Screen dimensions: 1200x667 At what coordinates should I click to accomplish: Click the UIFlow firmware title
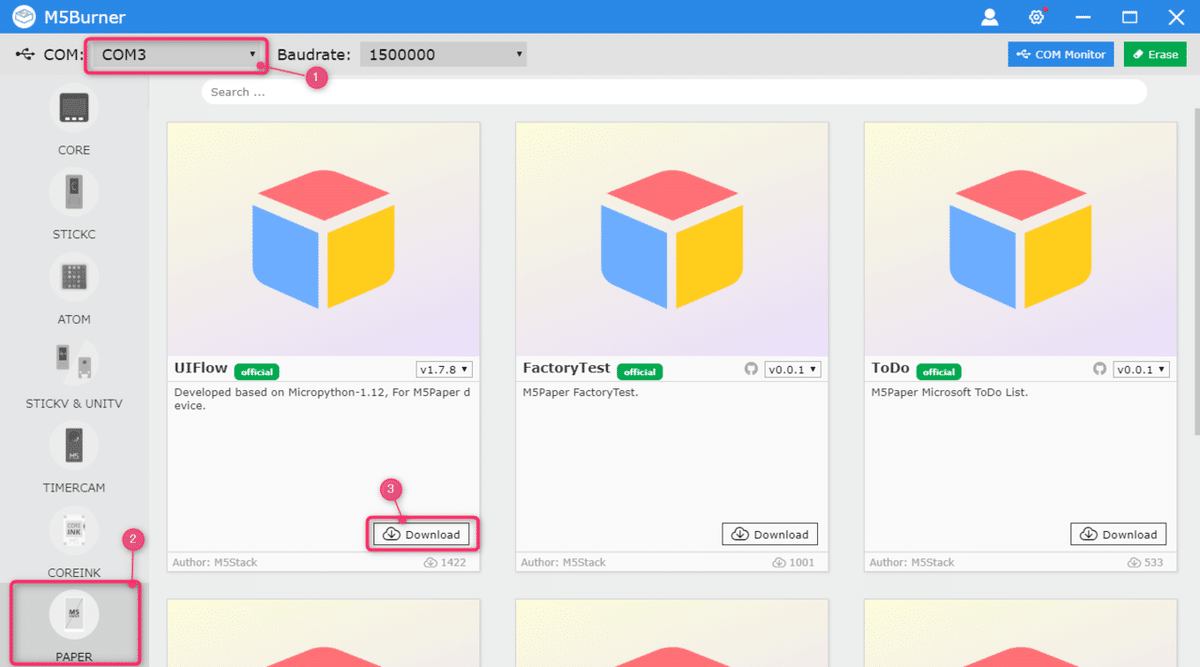(201, 368)
